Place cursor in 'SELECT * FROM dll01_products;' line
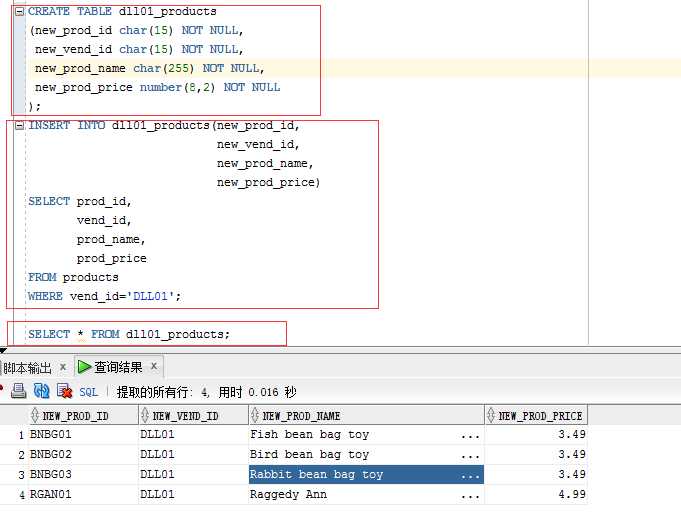 pyautogui.click(x=129, y=334)
